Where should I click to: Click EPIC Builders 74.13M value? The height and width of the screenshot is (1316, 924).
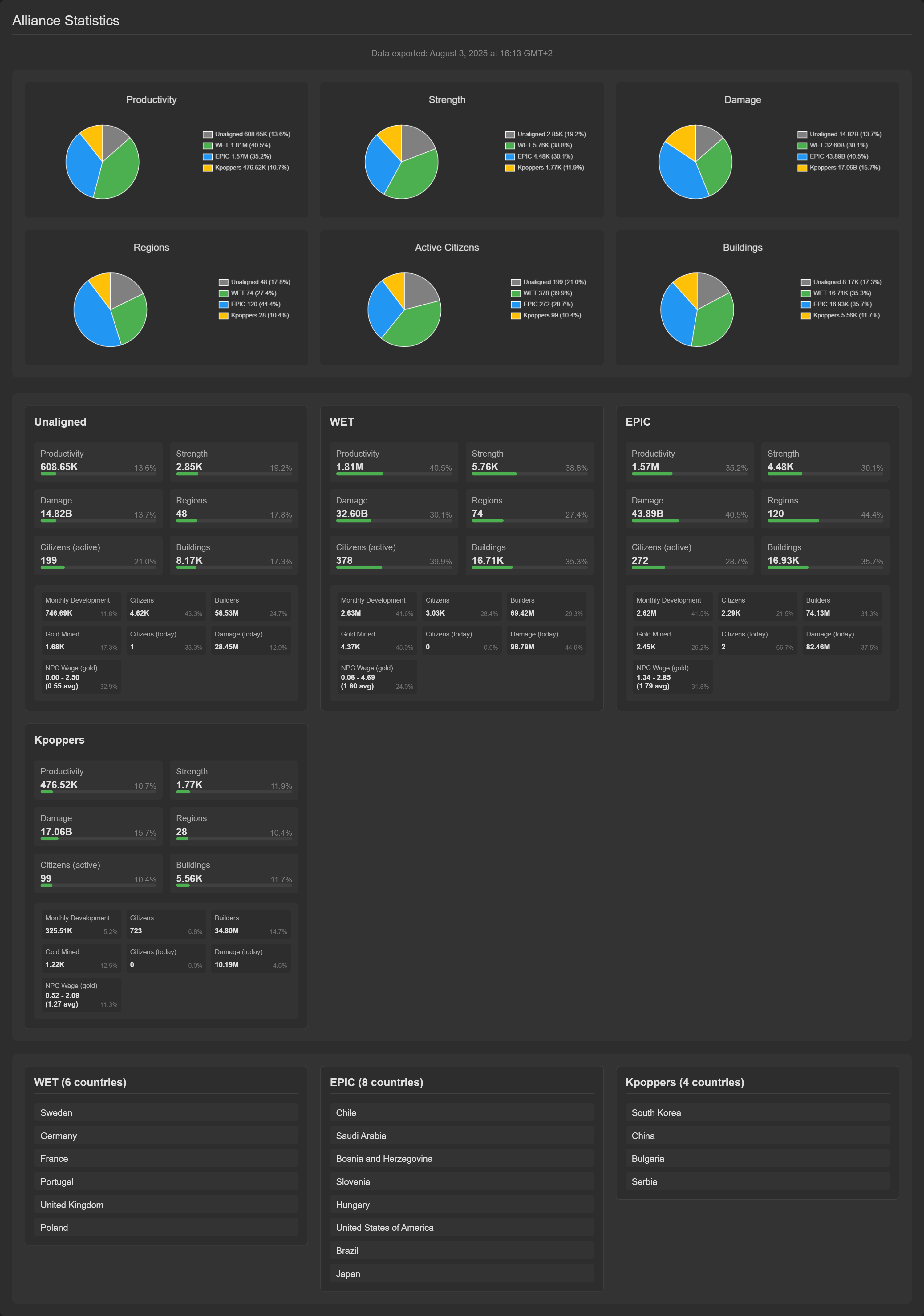[818, 613]
